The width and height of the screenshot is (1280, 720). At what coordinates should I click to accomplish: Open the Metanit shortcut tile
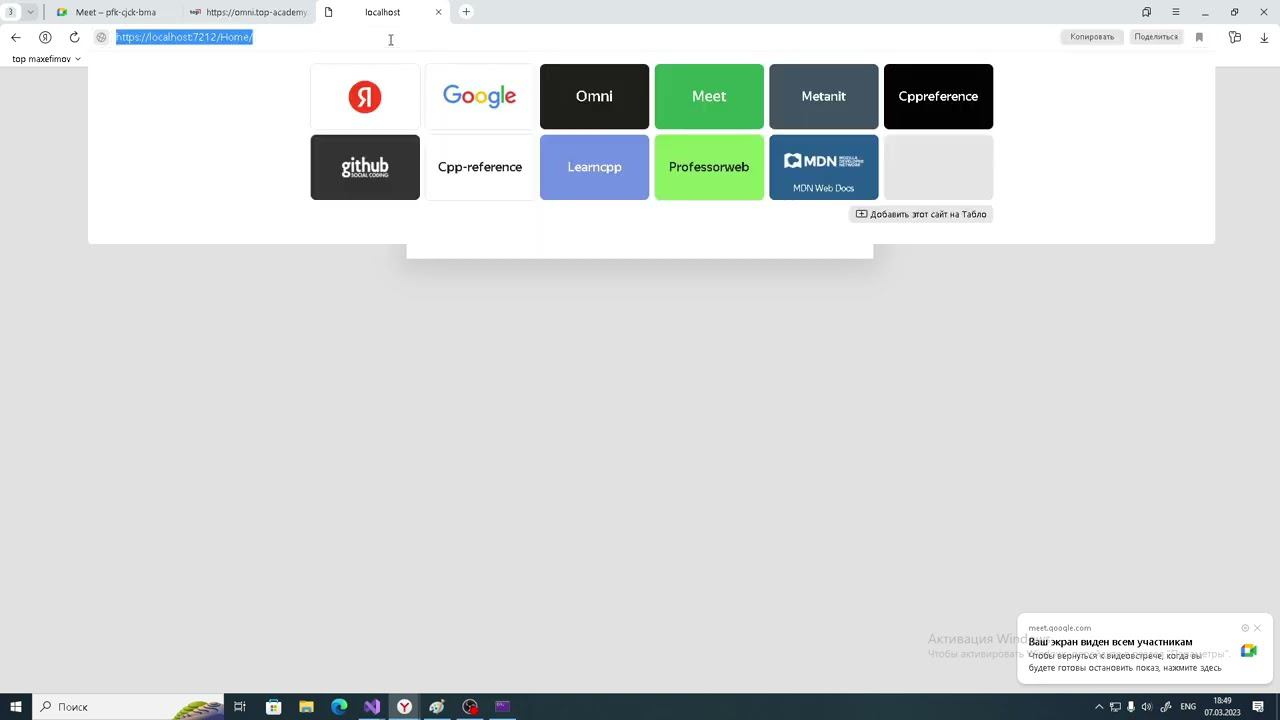[x=823, y=96]
